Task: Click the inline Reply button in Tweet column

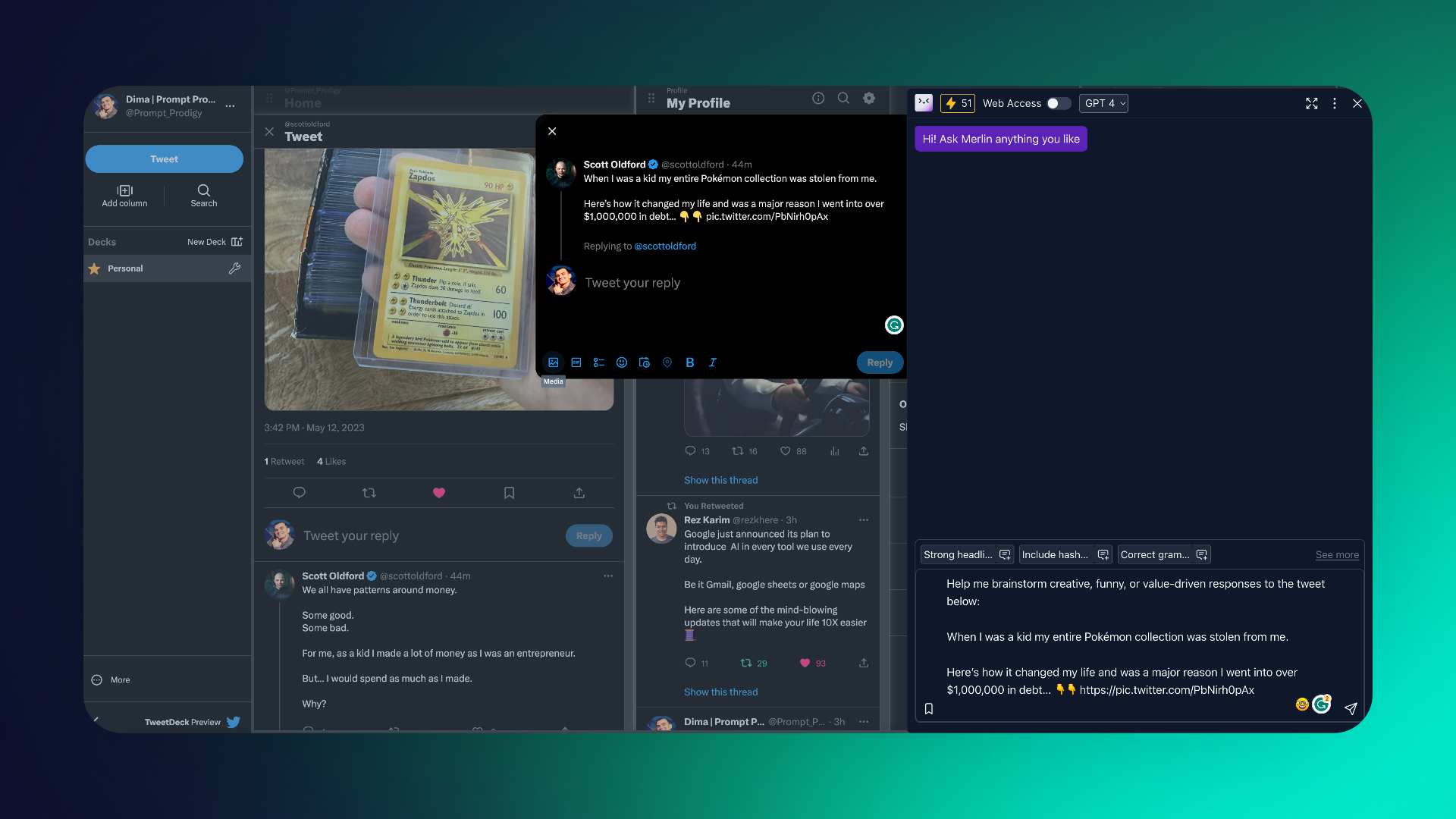Action: (588, 536)
